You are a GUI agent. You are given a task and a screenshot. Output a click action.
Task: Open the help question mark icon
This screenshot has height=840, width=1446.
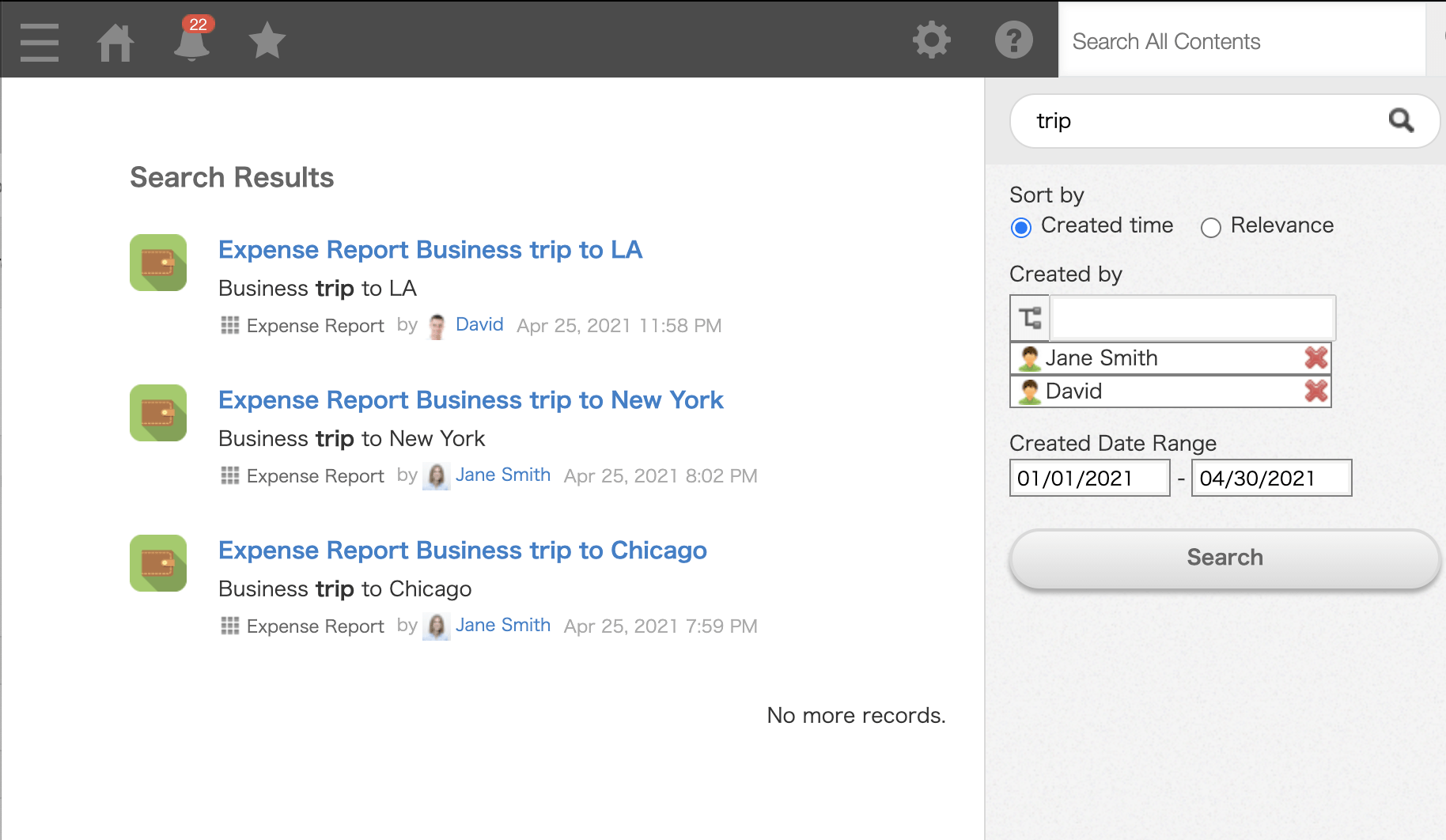(1013, 40)
